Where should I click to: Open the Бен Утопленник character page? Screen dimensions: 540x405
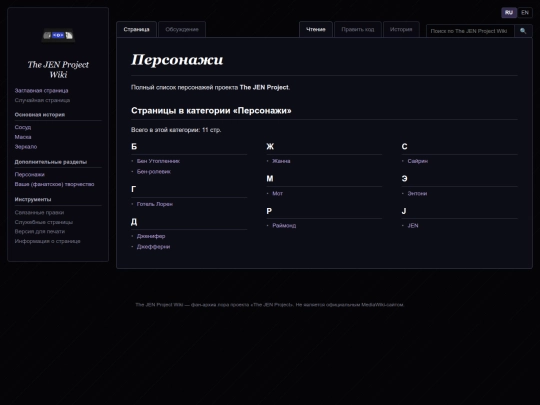coord(158,161)
